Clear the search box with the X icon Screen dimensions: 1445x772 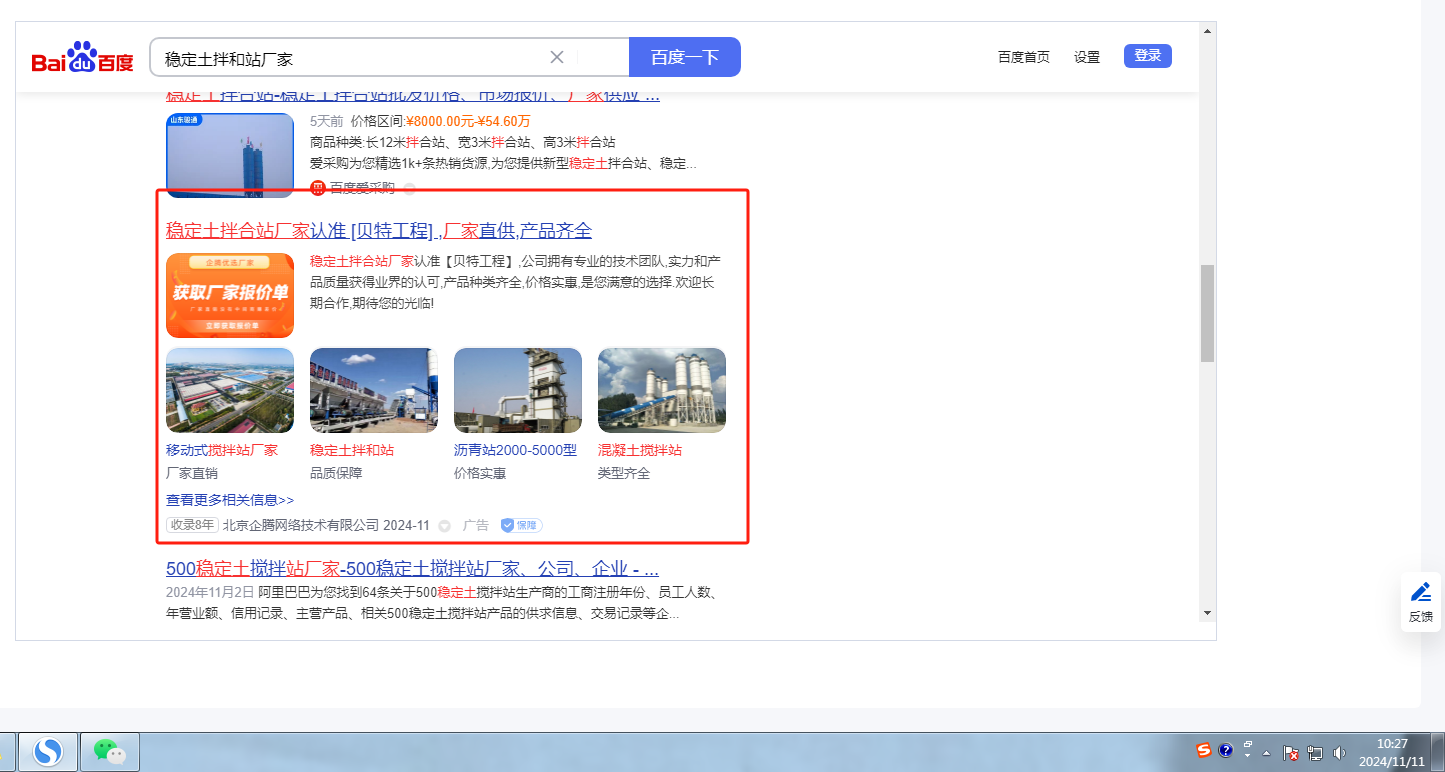[x=557, y=57]
